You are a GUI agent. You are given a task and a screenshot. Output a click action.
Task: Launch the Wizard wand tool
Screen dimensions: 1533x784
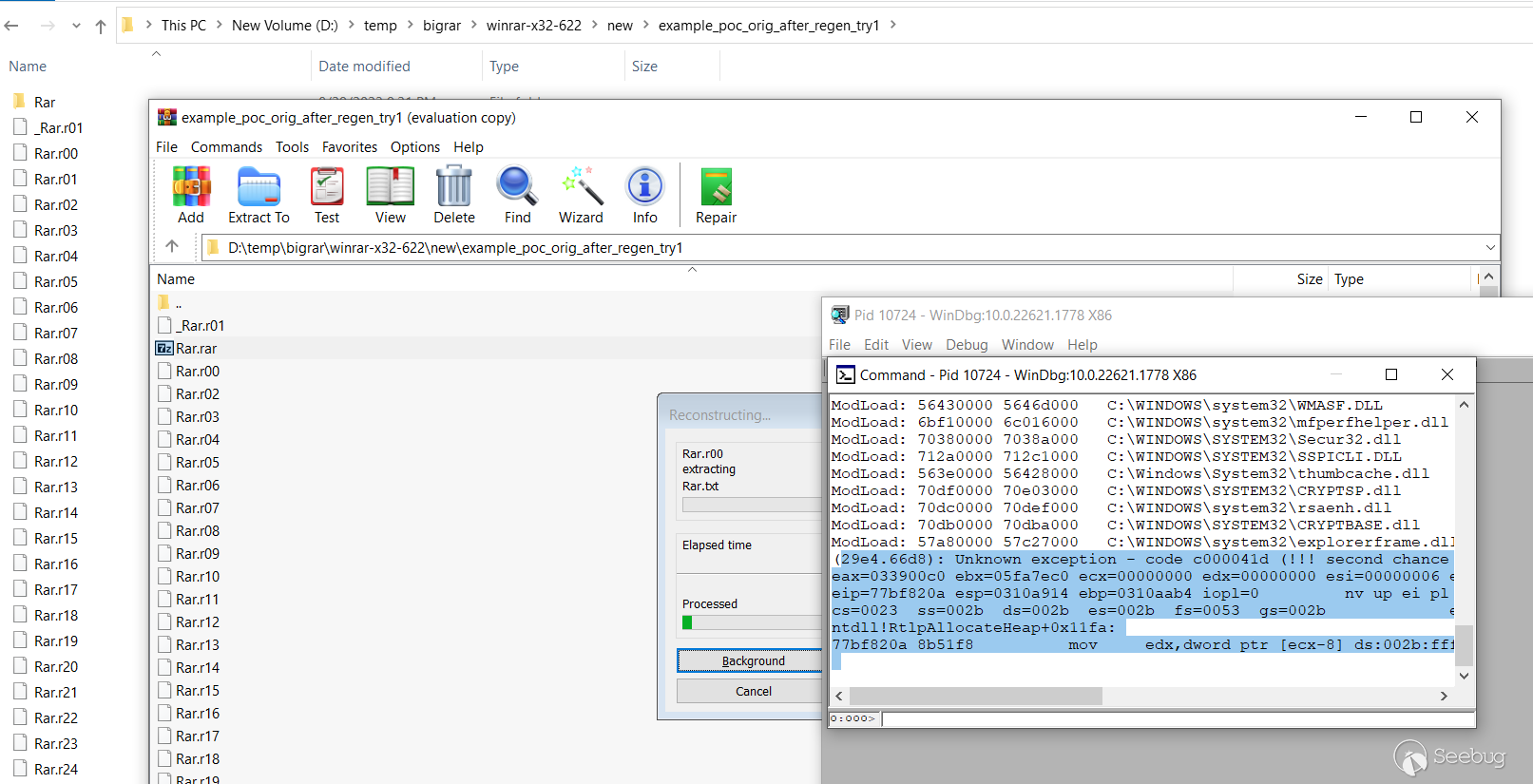(x=581, y=187)
